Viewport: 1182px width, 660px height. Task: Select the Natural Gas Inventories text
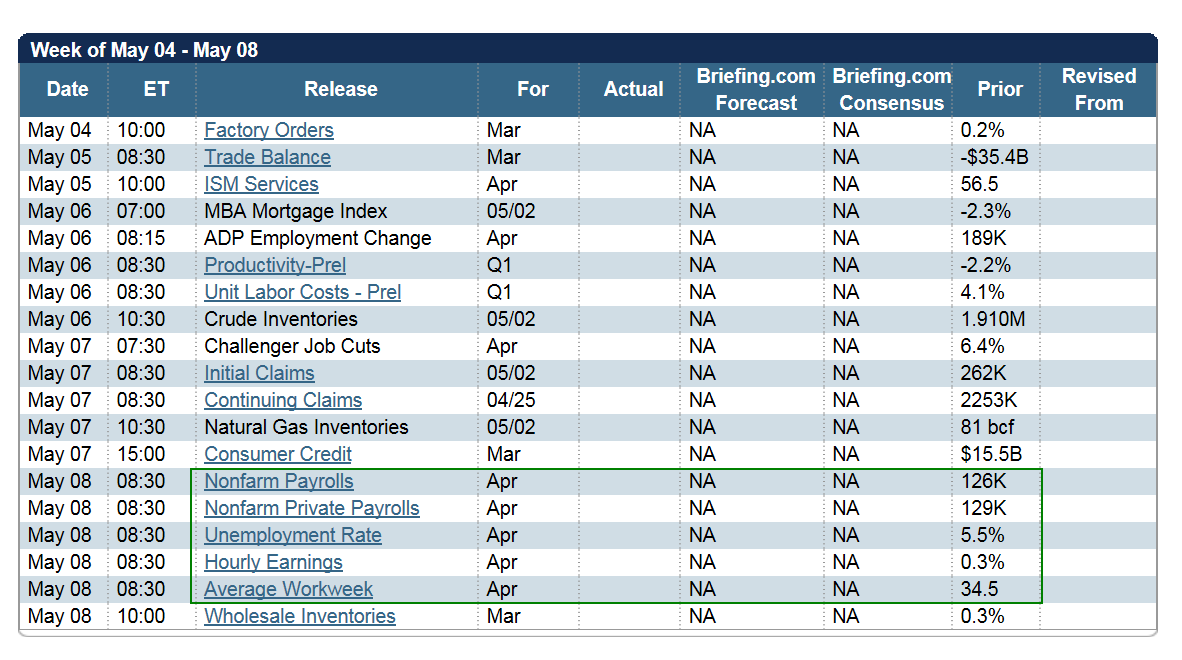tap(306, 427)
